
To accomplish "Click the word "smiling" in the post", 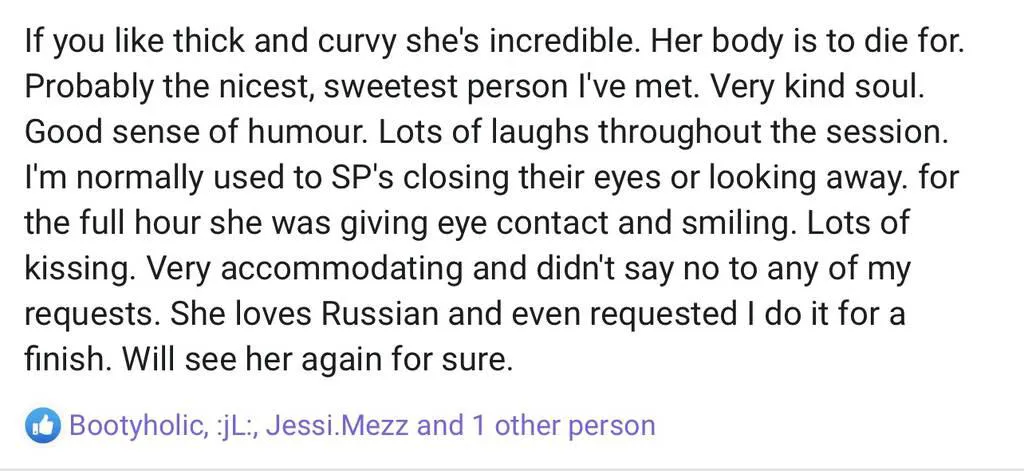I will pyautogui.click(x=737, y=223).
